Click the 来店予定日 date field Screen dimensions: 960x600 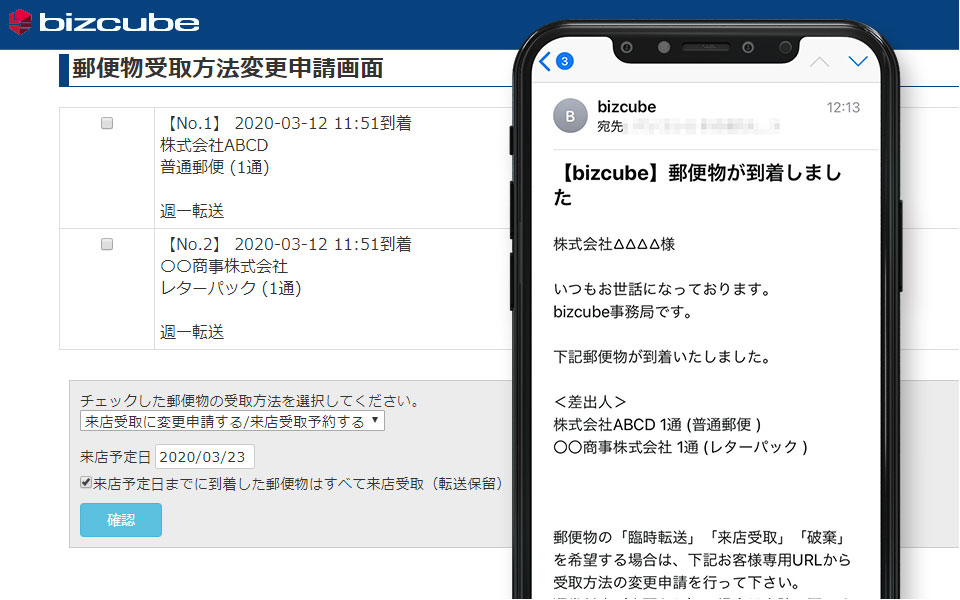point(204,457)
